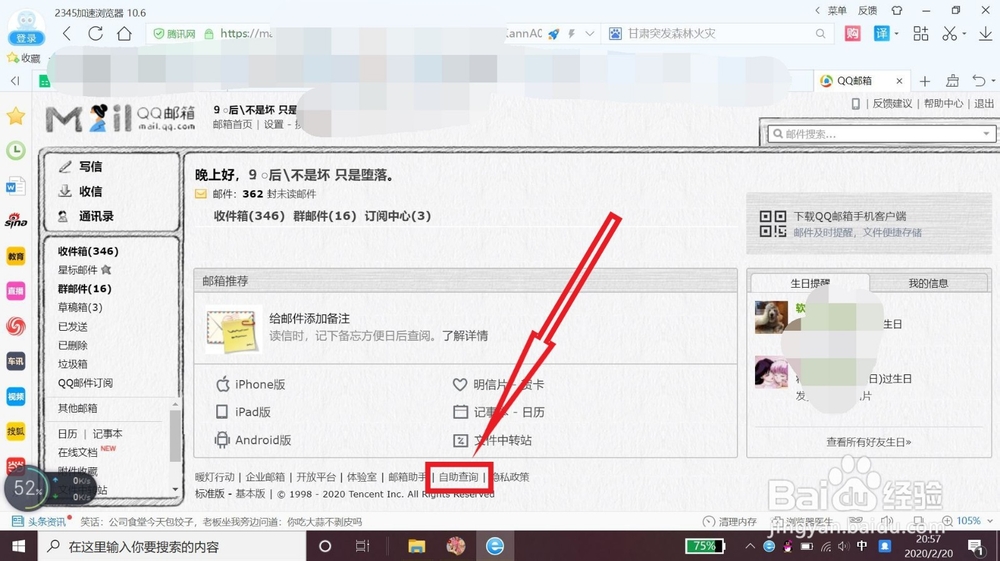The height and width of the screenshot is (561, 1000).
Task: Open the history clock sidebar icon
Action: [x=16, y=150]
